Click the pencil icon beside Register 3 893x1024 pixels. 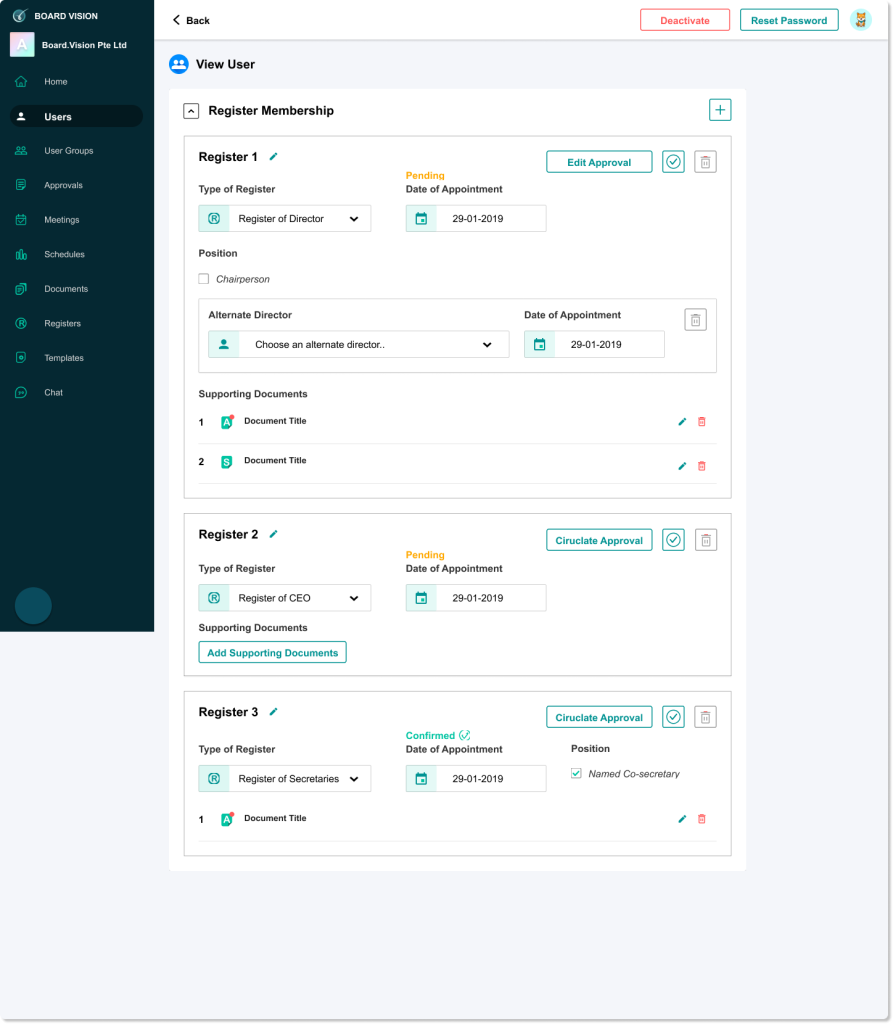274,712
